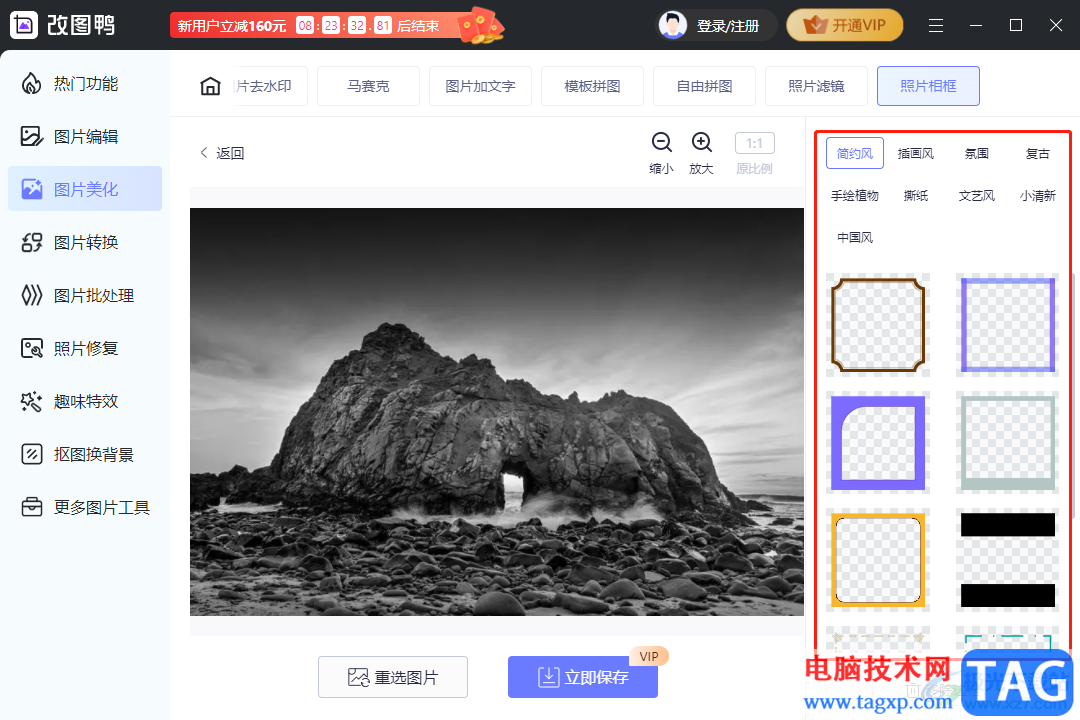Switch to the 马赛克 tab
This screenshot has height=720, width=1080.
(x=368, y=86)
